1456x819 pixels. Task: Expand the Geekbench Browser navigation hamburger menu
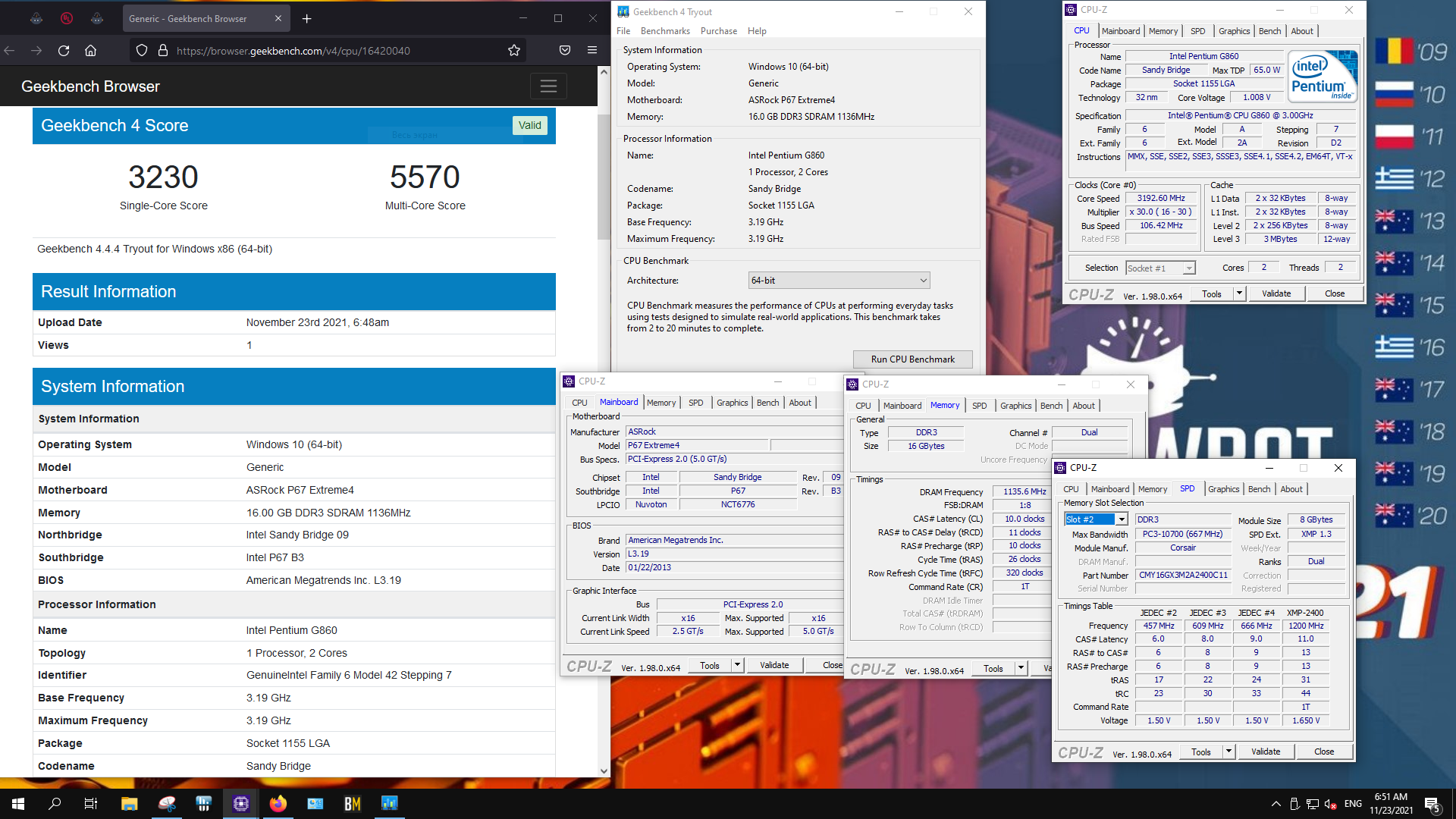[548, 86]
